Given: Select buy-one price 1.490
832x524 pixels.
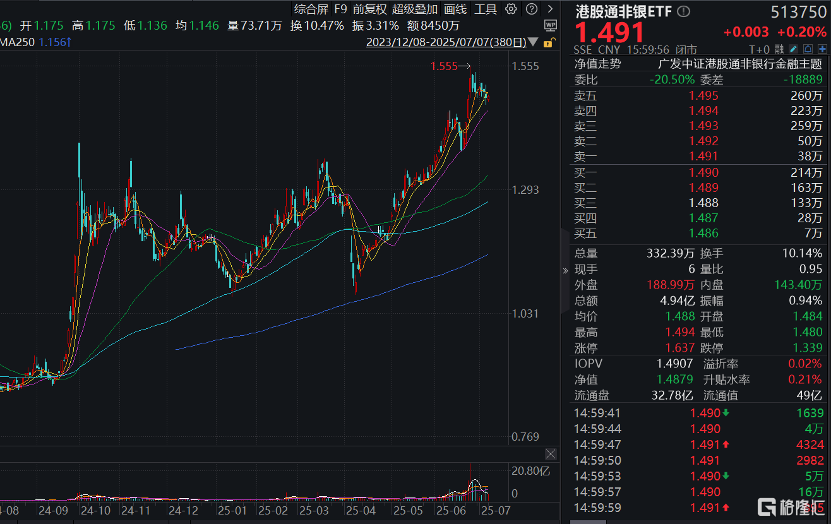Looking at the screenshot, I should pyautogui.click(x=703, y=172).
